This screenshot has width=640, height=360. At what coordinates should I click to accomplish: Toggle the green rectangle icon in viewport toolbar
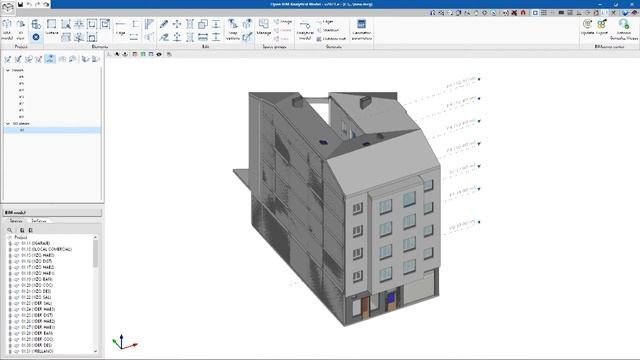tap(142, 54)
